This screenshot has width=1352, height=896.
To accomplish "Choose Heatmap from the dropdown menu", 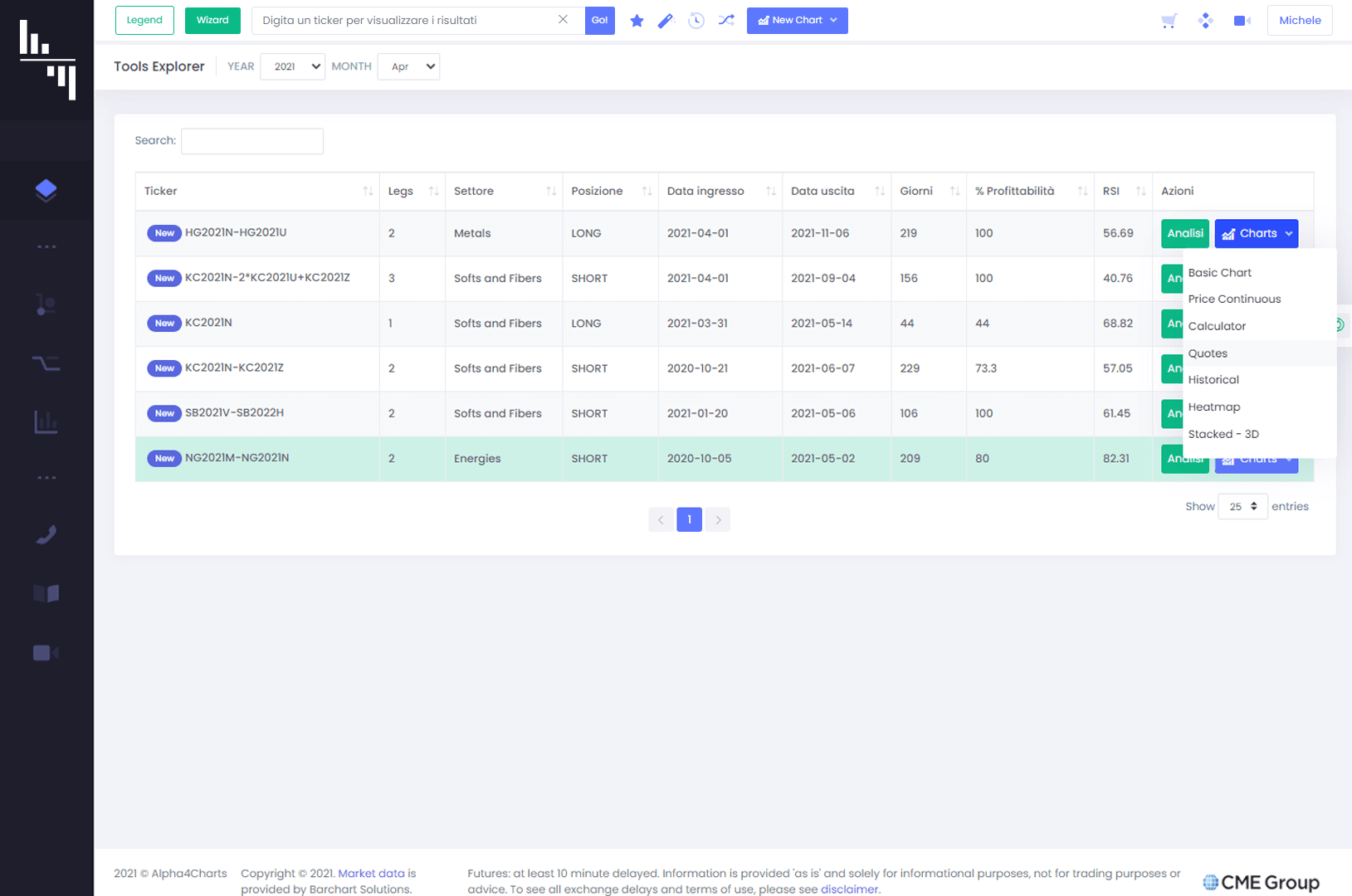I will coord(1213,407).
